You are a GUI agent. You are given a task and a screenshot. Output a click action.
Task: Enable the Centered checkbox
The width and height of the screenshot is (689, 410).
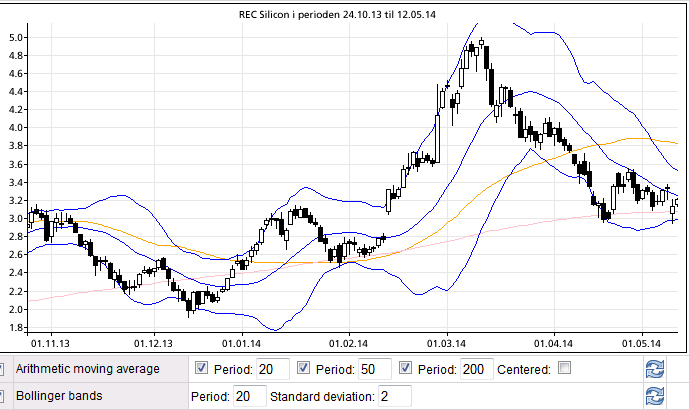(x=564, y=369)
